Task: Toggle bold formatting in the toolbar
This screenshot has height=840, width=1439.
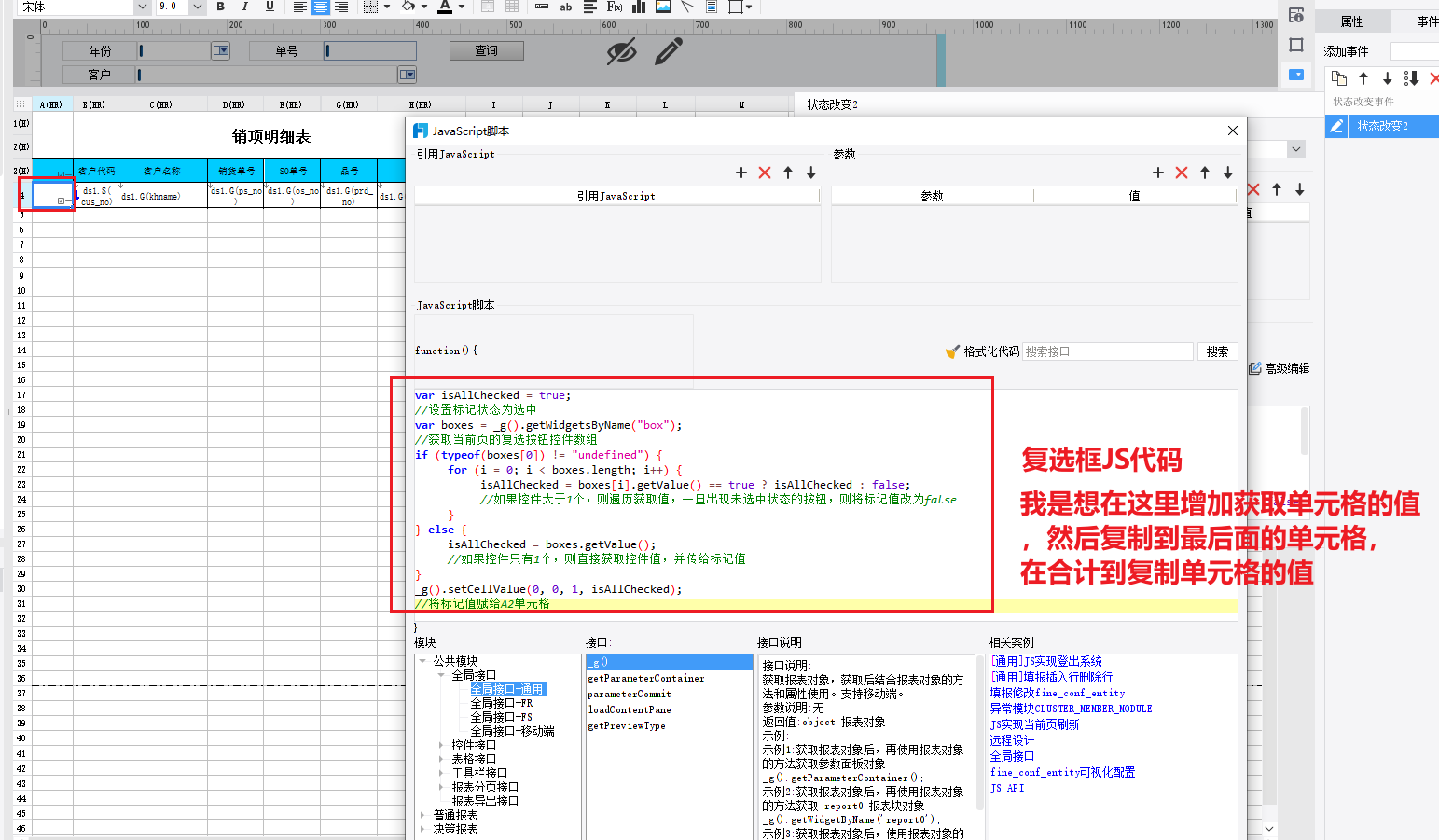Action: 221,7
